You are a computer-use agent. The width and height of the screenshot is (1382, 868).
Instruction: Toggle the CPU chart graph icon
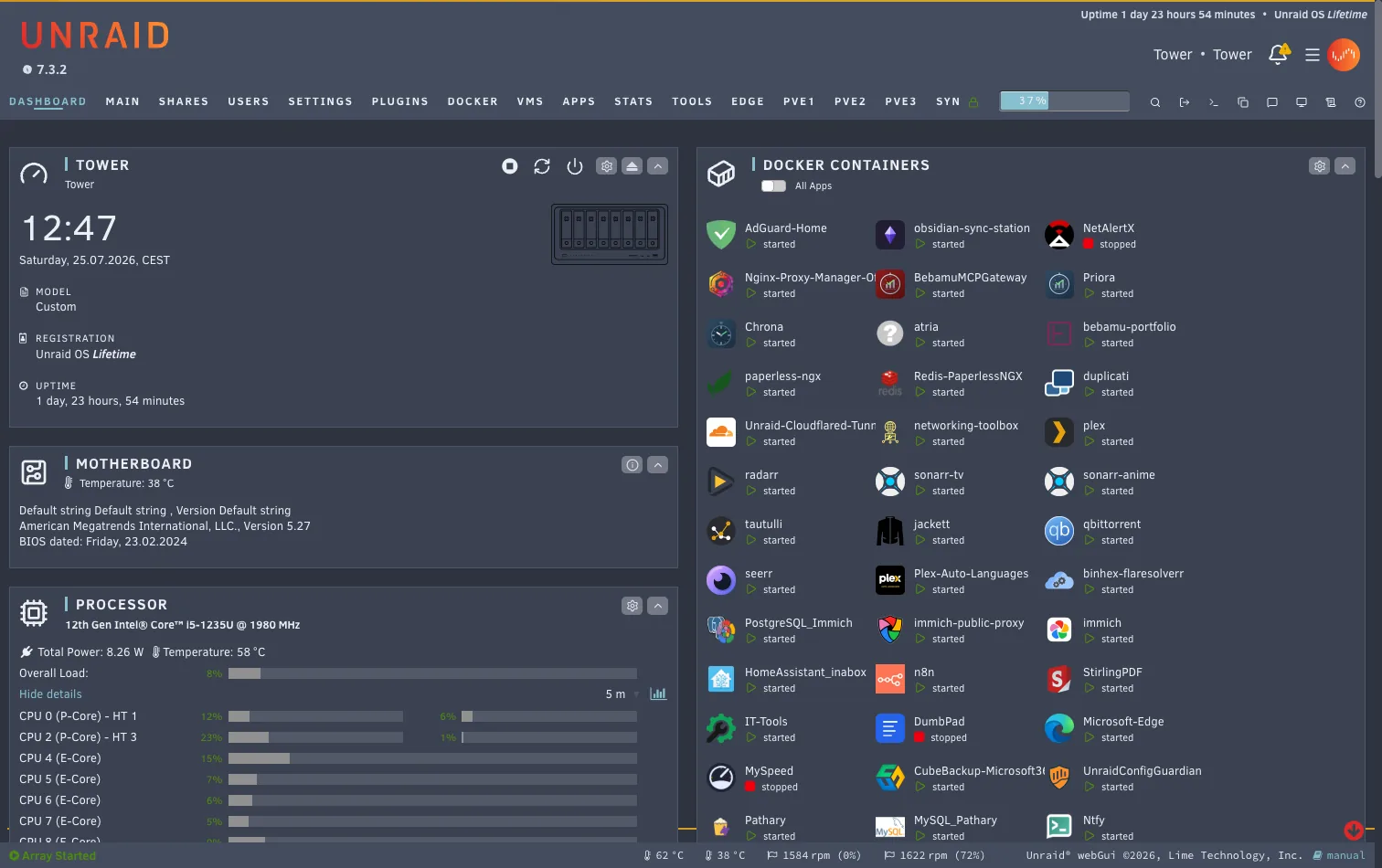[658, 694]
